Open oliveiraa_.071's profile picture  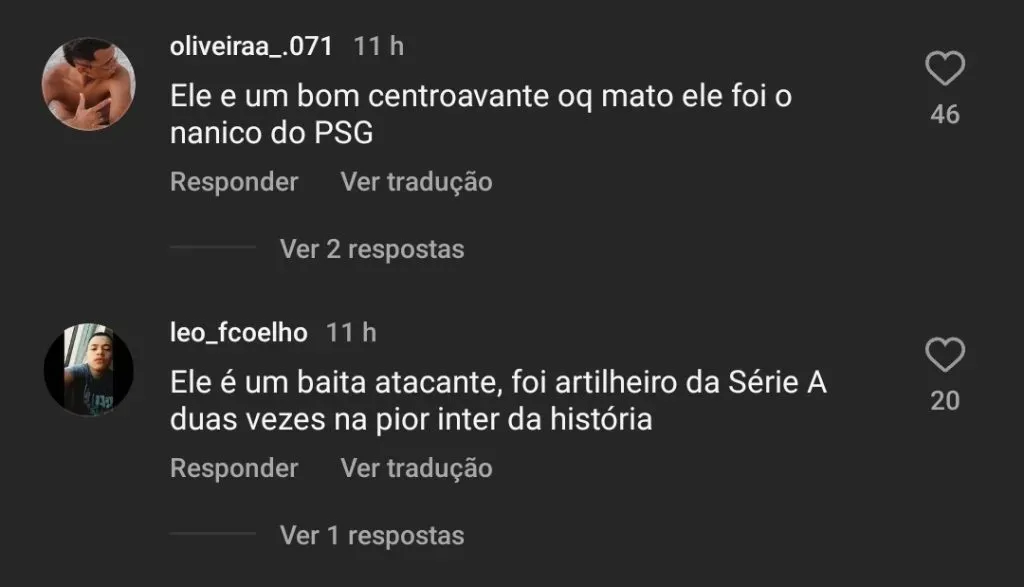(x=88, y=85)
